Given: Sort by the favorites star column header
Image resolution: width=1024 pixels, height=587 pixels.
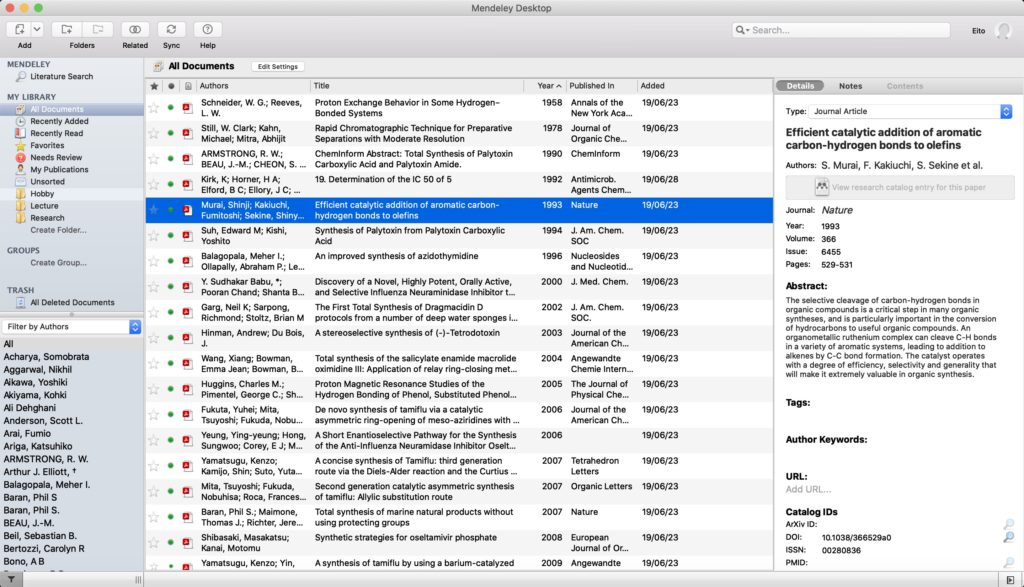Looking at the screenshot, I should (x=154, y=86).
